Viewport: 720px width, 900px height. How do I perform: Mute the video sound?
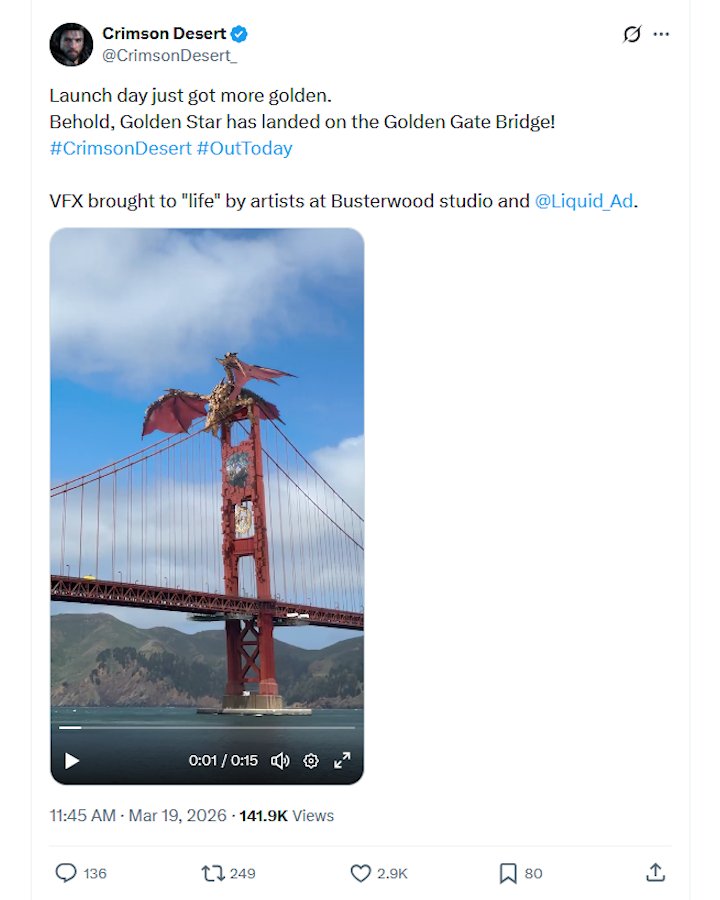(280, 761)
